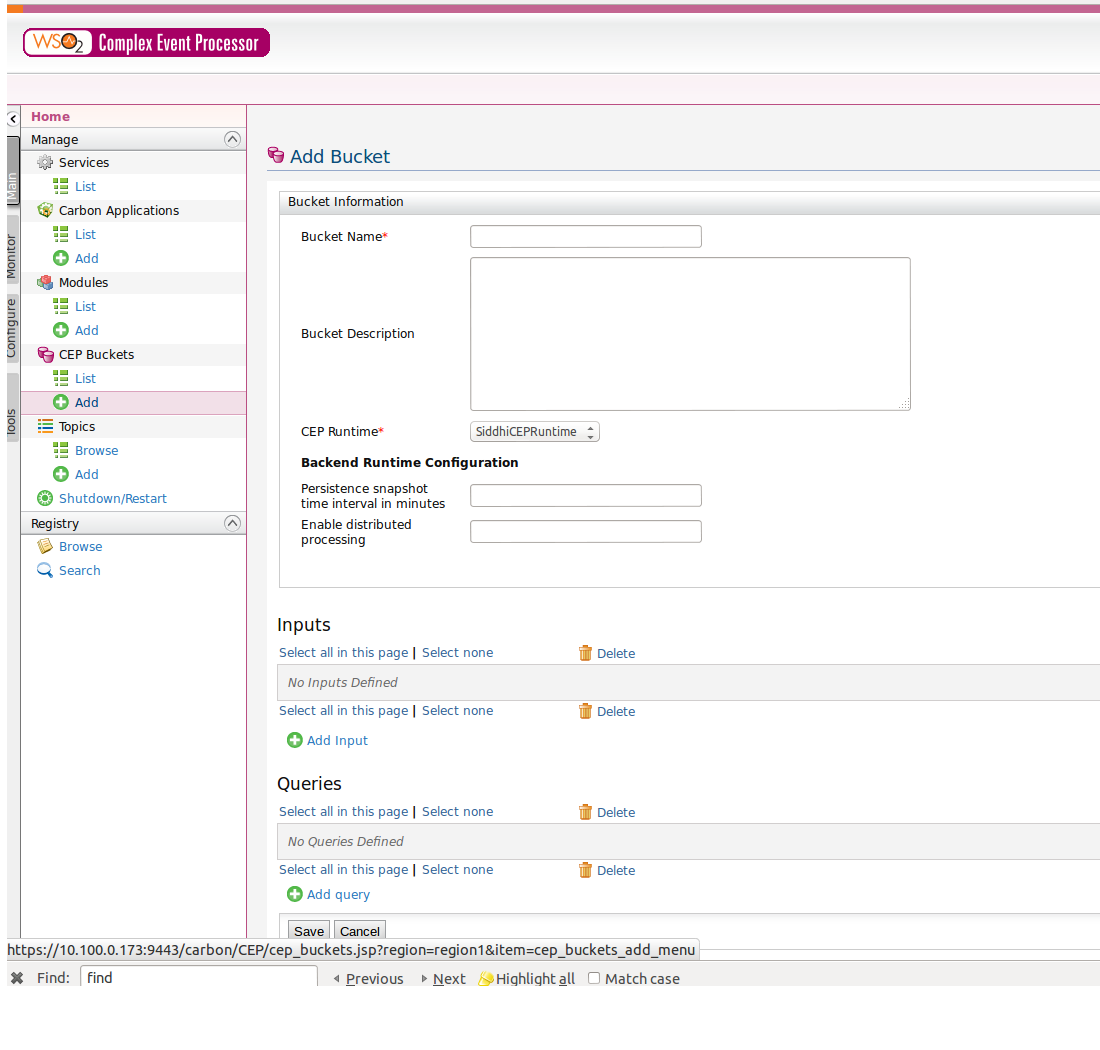1100x1050 pixels.
Task: Click the Topics list icon
Action: tap(45, 426)
